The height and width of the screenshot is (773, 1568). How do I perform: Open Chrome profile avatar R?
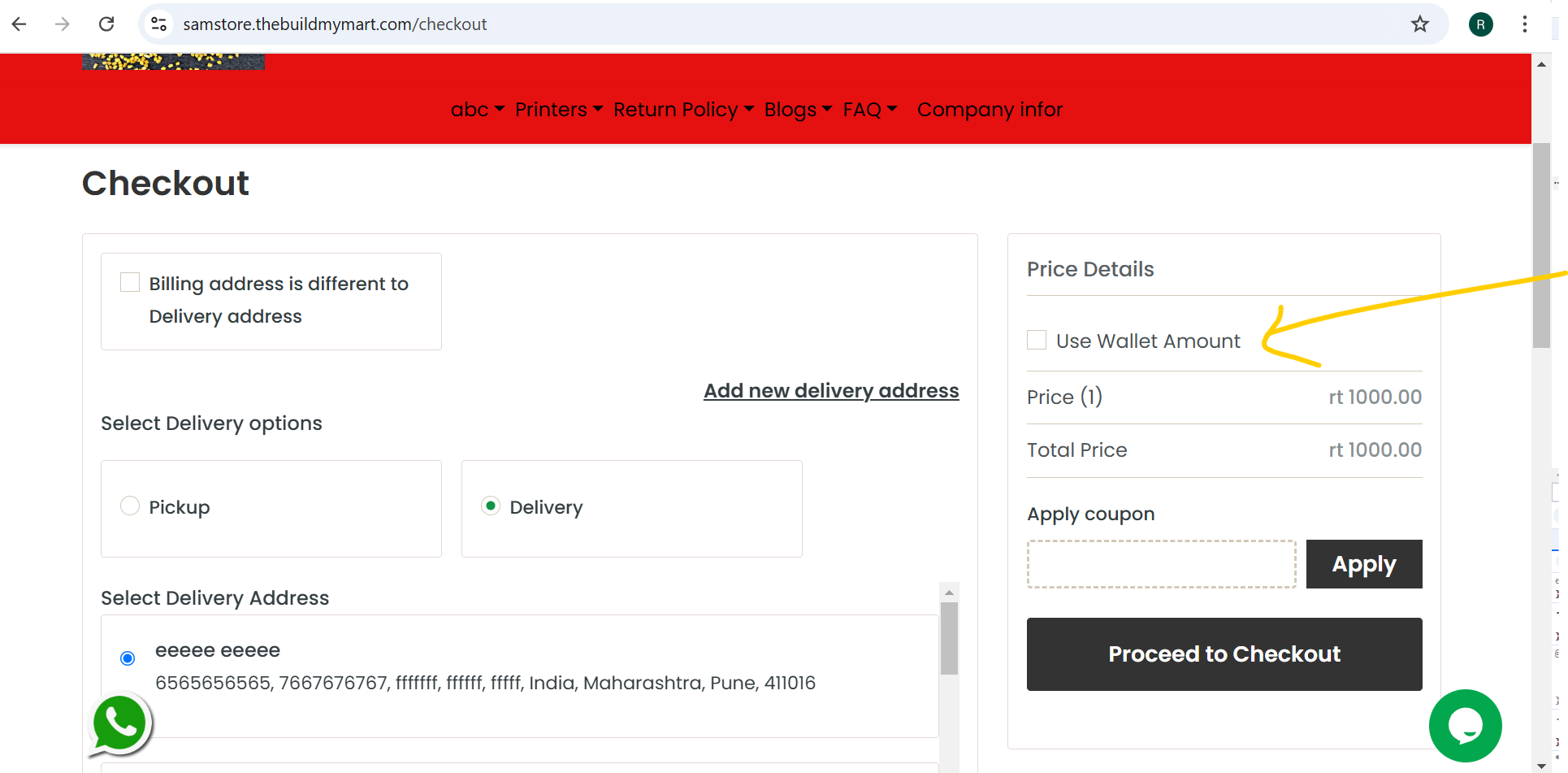pyautogui.click(x=1480, y=24)
